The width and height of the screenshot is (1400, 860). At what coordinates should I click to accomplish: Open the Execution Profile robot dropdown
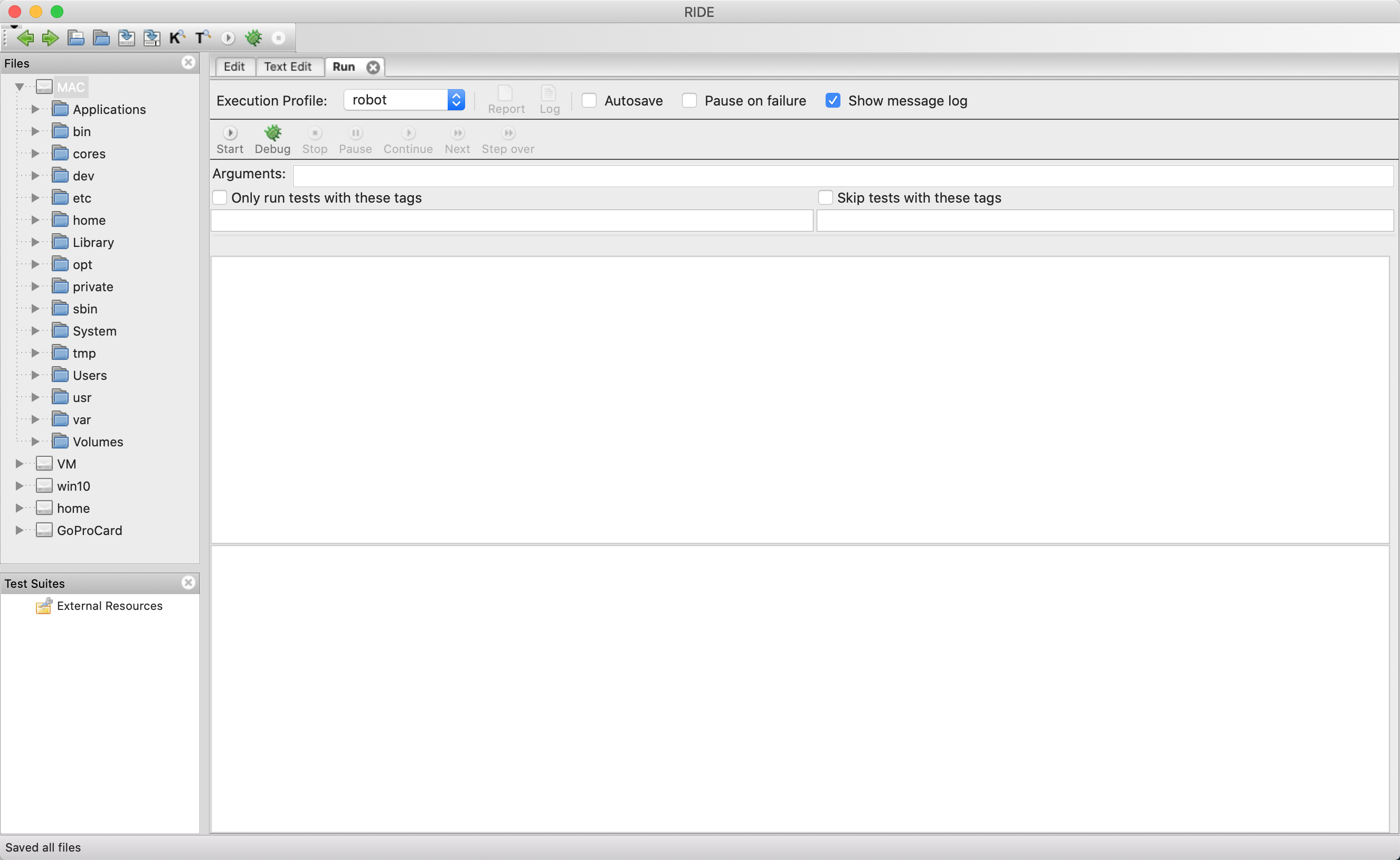click(404, 100)
